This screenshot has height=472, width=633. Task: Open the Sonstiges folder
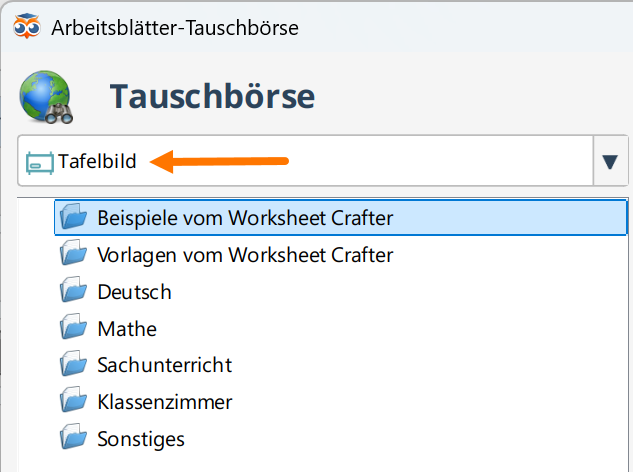click(141, 439)
